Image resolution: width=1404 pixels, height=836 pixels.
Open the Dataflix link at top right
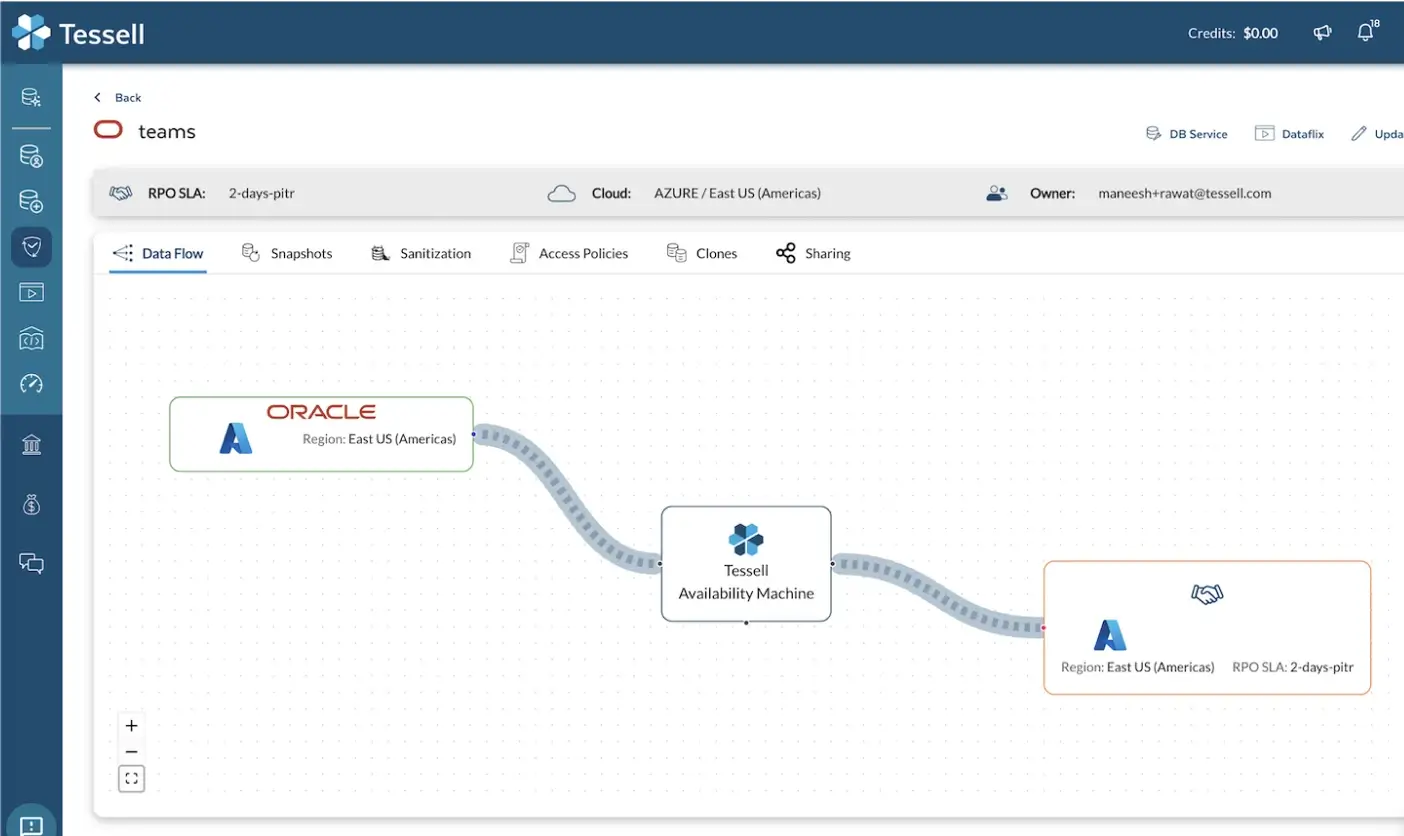(x=1289, y=133)
